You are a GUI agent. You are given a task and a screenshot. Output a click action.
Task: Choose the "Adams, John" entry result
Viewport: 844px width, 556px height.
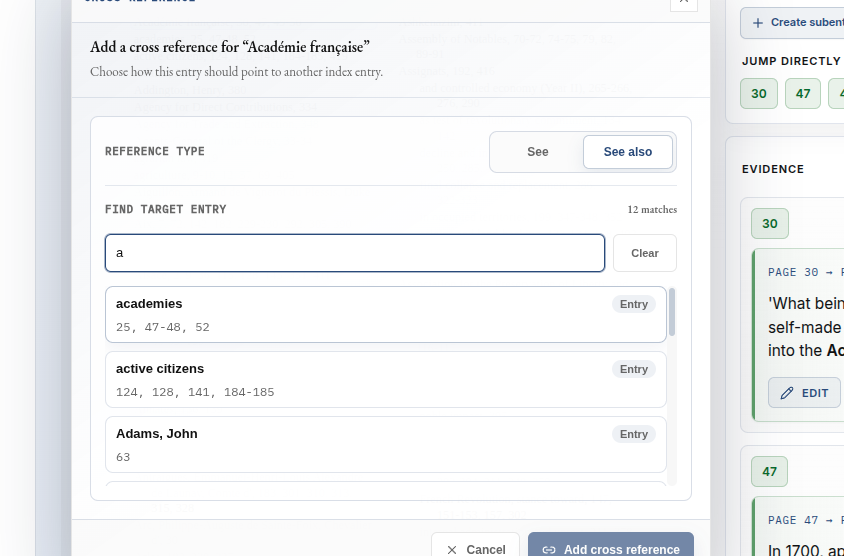pyautogui.click(x=385, y=445)
